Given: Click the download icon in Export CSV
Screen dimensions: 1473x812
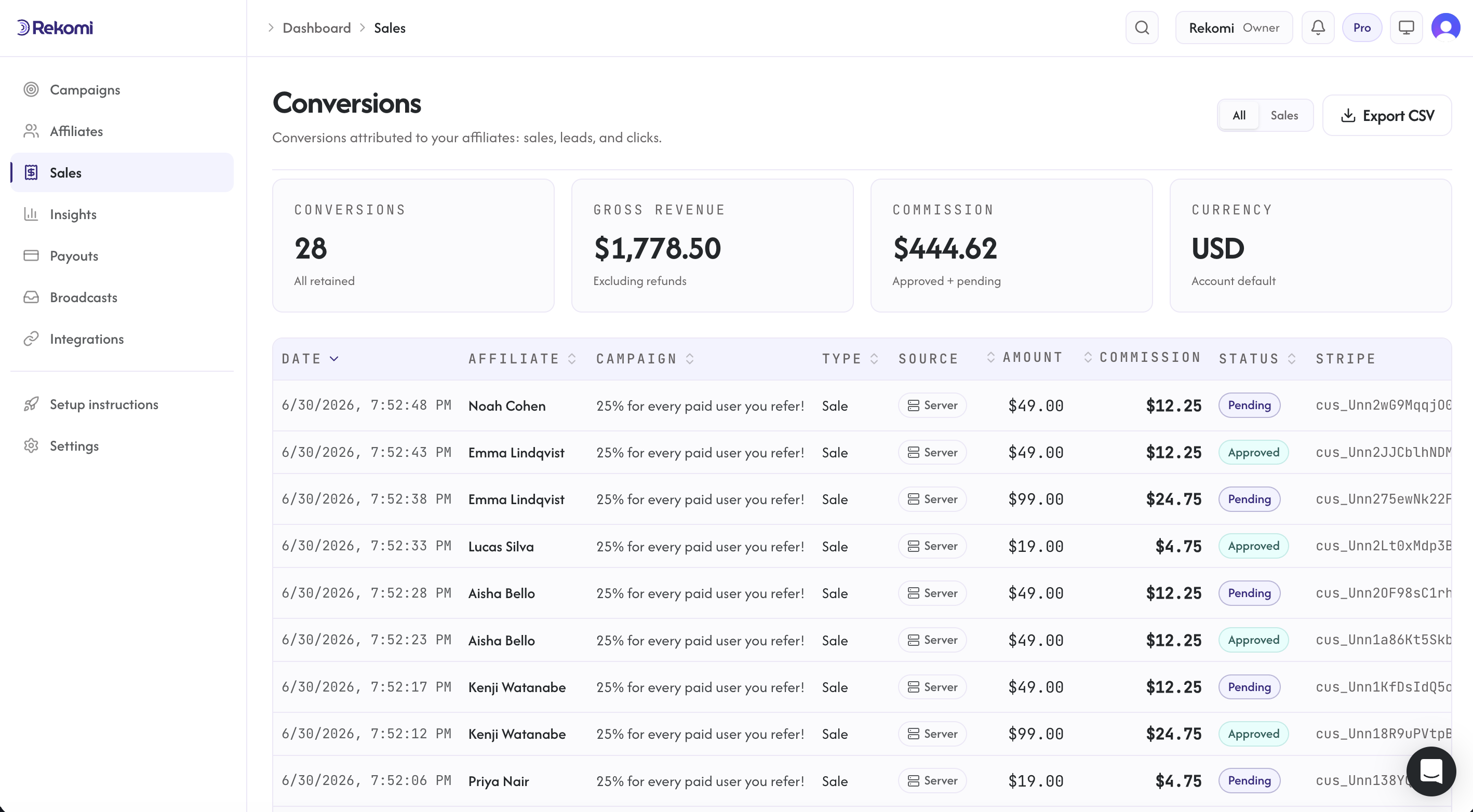Looking at the screenshot, I should tap(1348, 115).
